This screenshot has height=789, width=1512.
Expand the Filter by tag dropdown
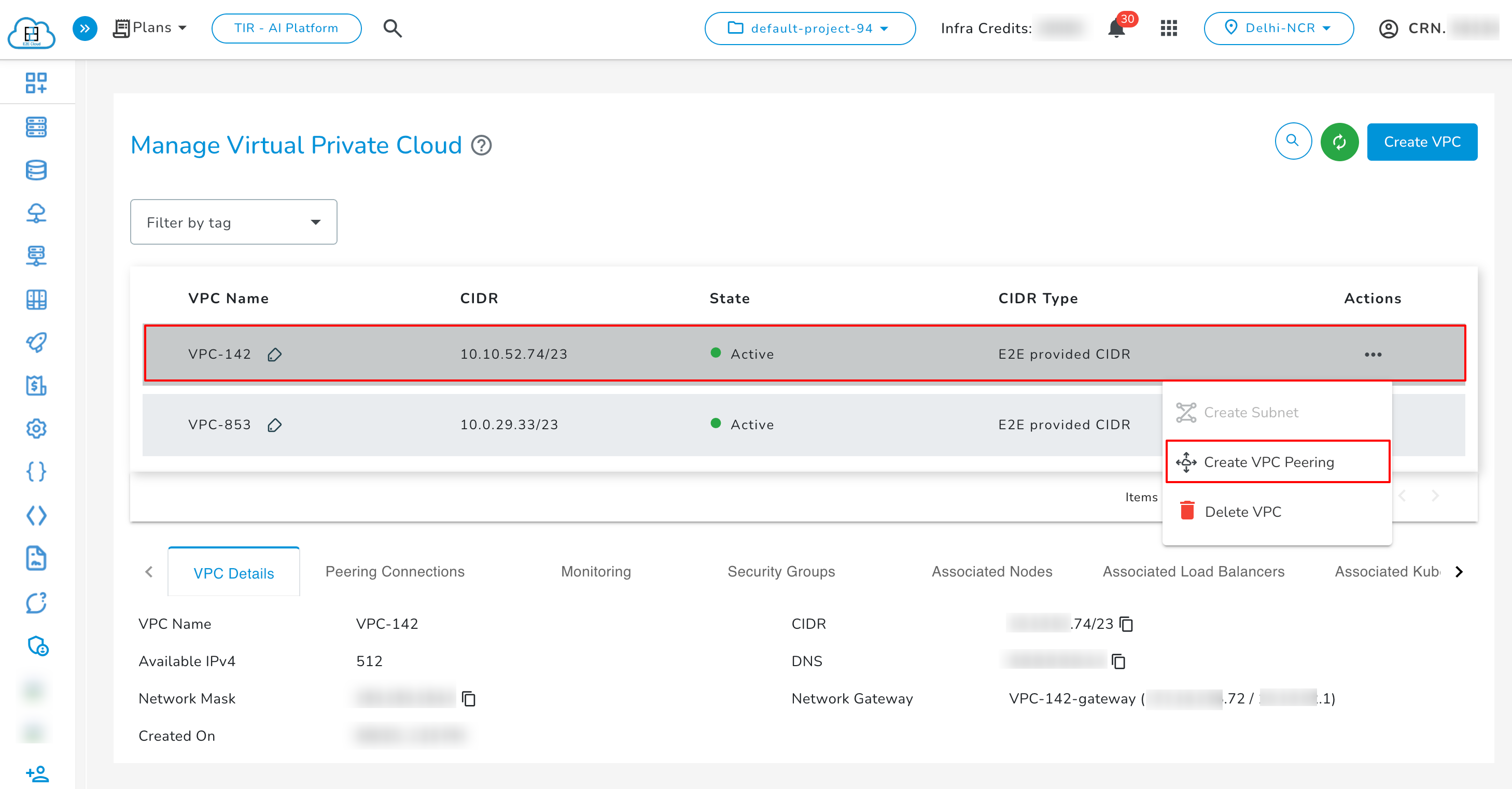(233, 222)
